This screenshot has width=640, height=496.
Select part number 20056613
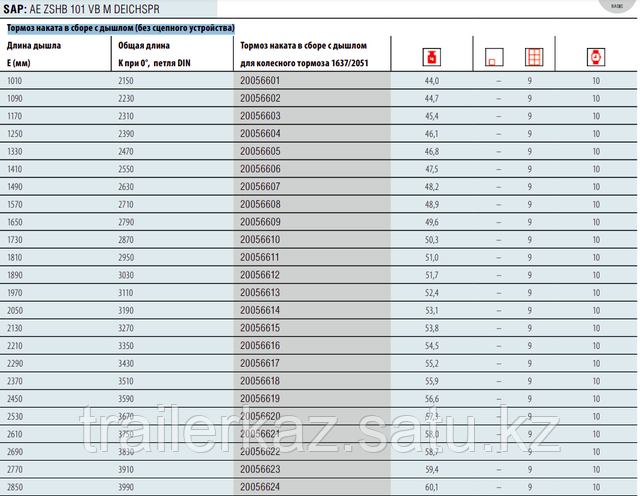pos(260,293)
